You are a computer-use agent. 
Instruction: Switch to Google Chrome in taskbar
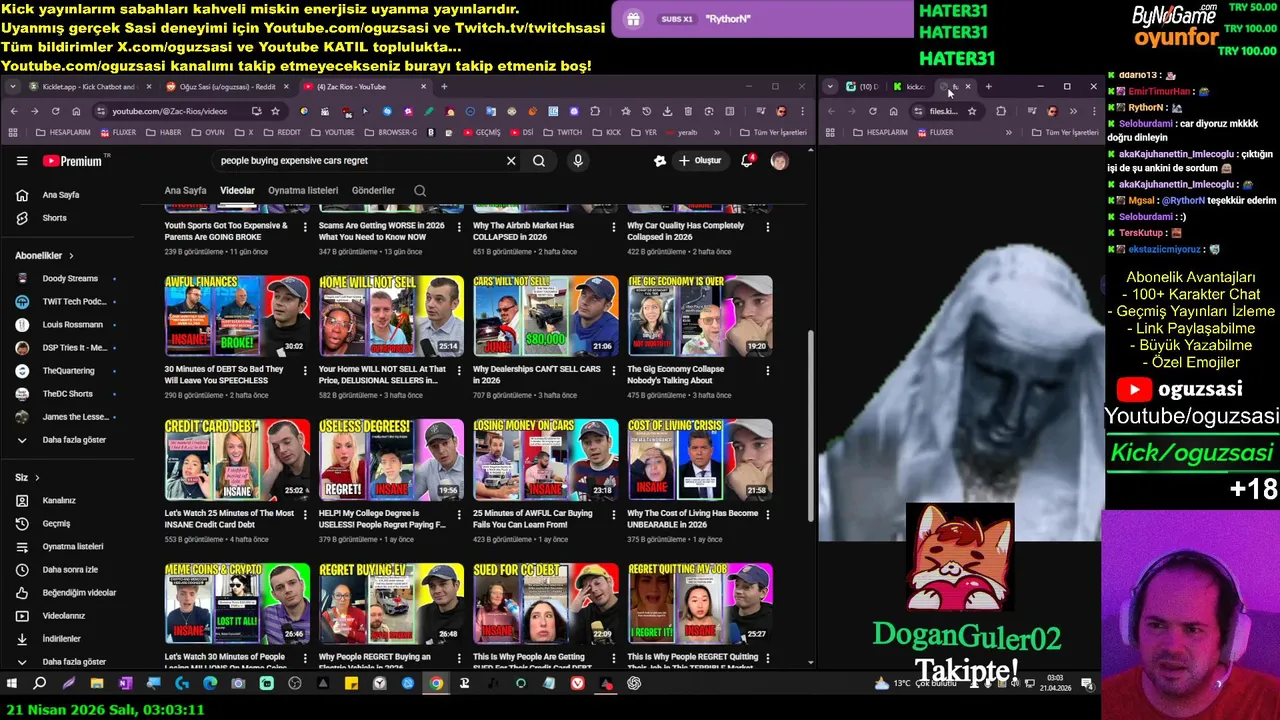coord(436,684)
